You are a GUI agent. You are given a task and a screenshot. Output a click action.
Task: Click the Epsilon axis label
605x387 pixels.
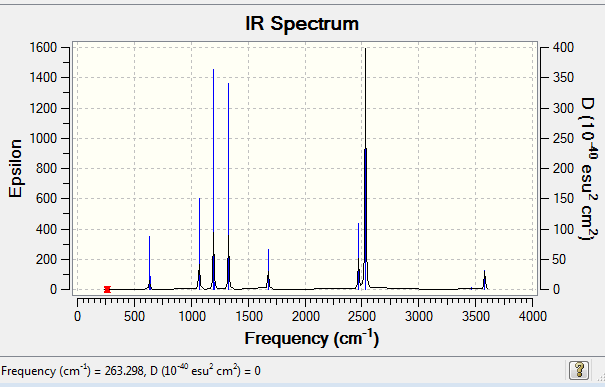pos(15,169)
